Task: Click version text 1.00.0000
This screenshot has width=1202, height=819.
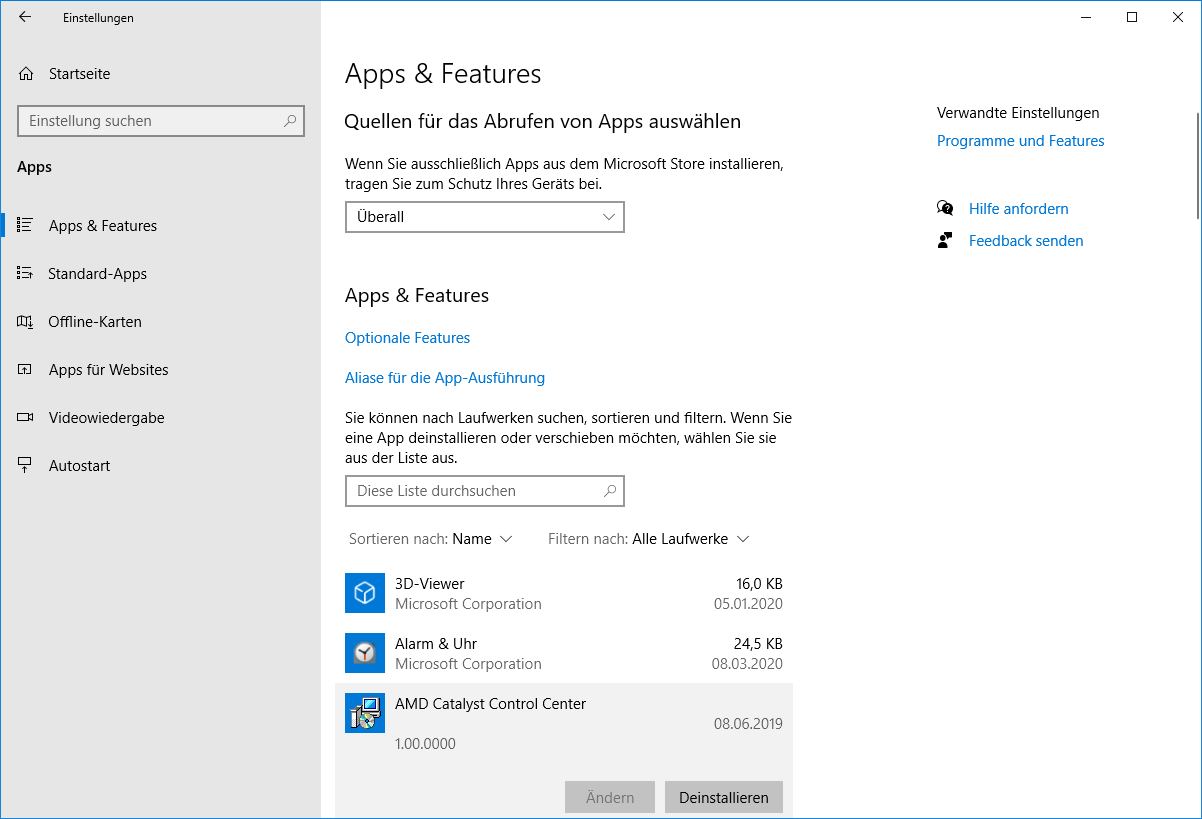Action: 425,744
